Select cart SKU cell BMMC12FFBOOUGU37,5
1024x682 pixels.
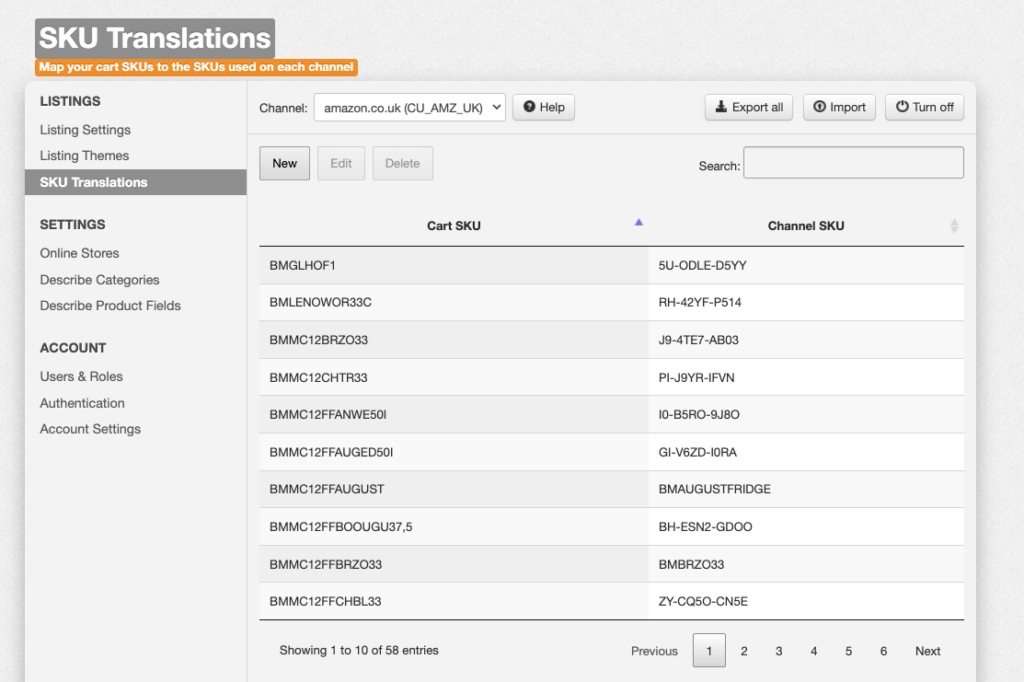pyautogui.click(x=454, y=527)
